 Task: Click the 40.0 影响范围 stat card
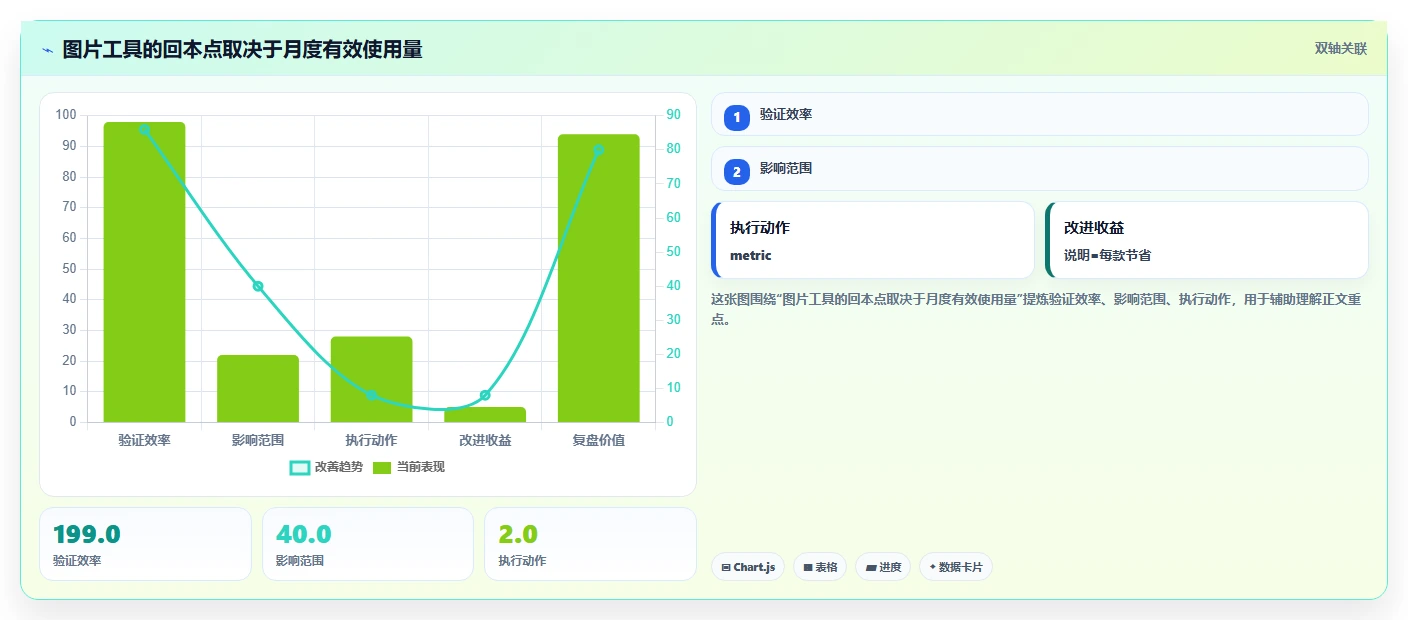[368, 544]
